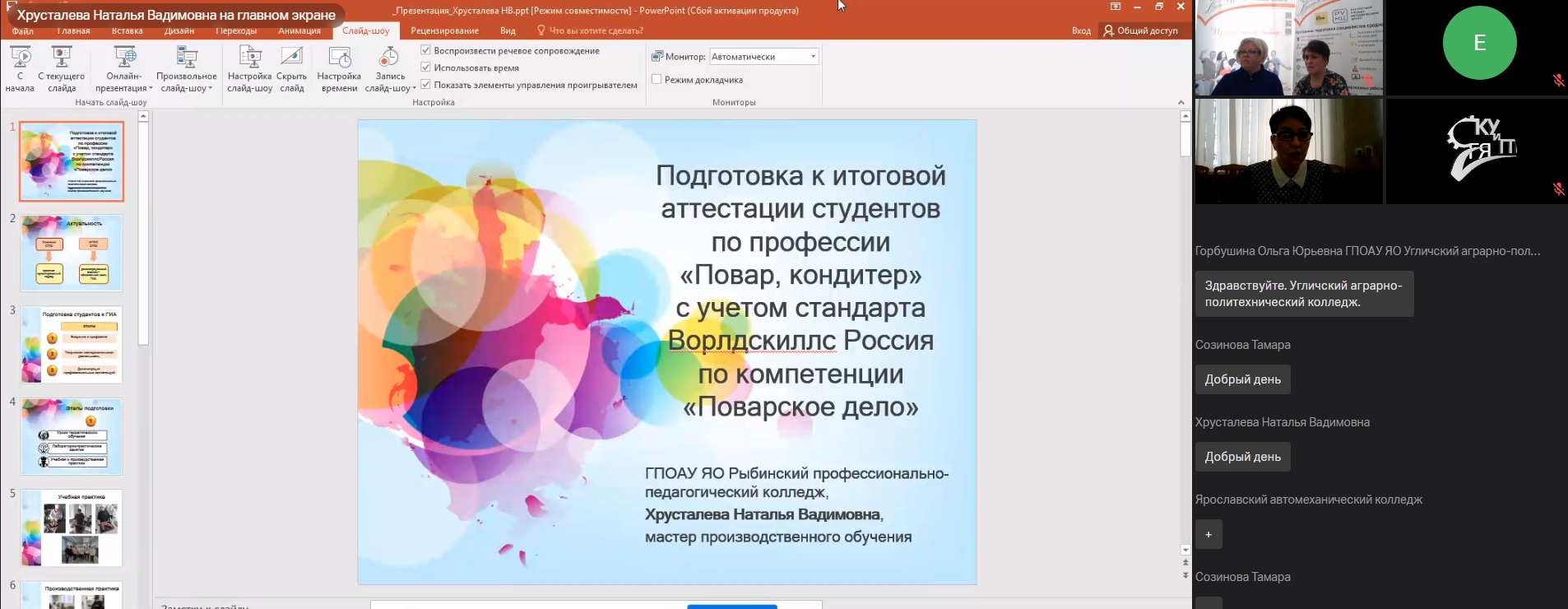Click chat name 'Ярославский автомеханический колледж'

tap(1309, 500)
